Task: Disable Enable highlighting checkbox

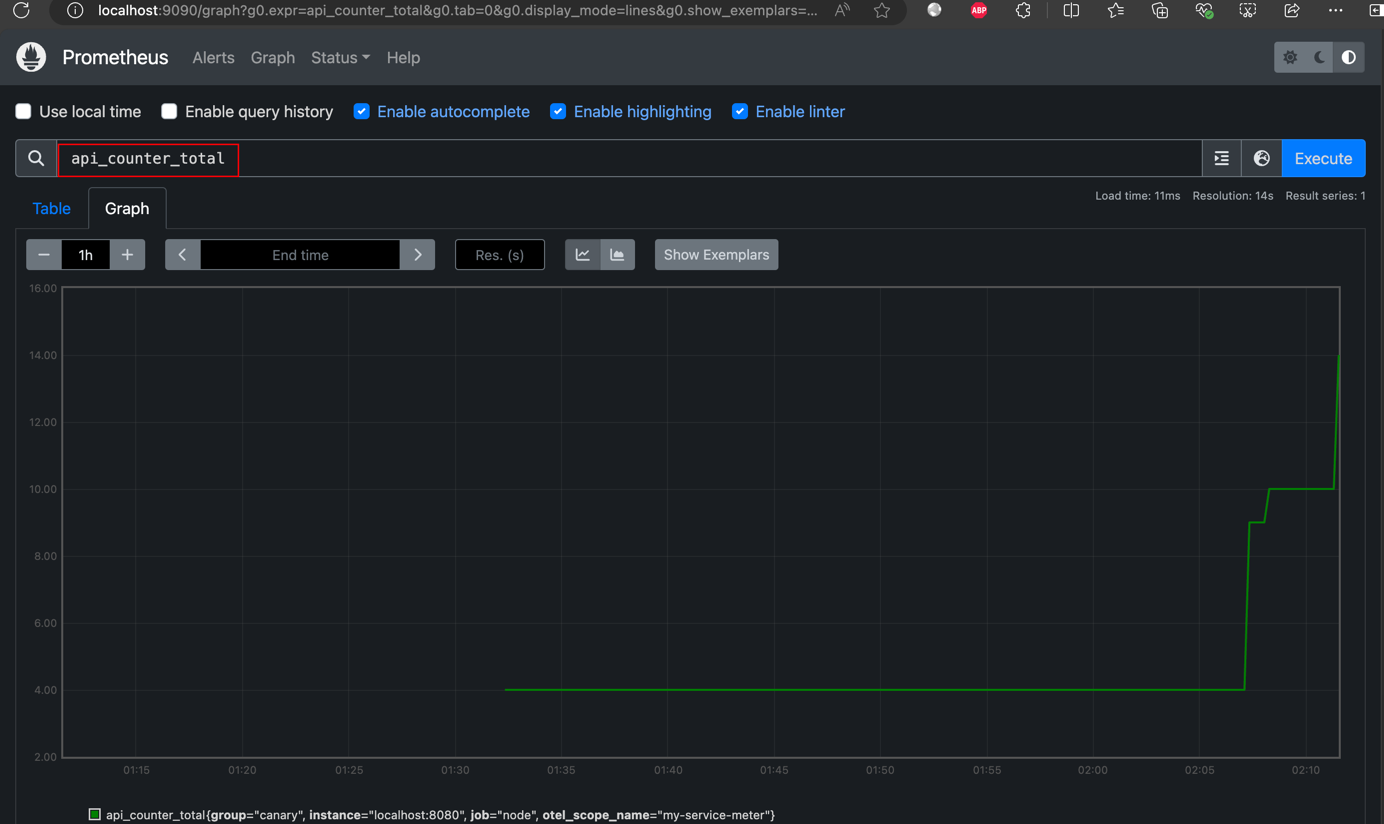Action: pyautogui.click(x=558, y=111)
